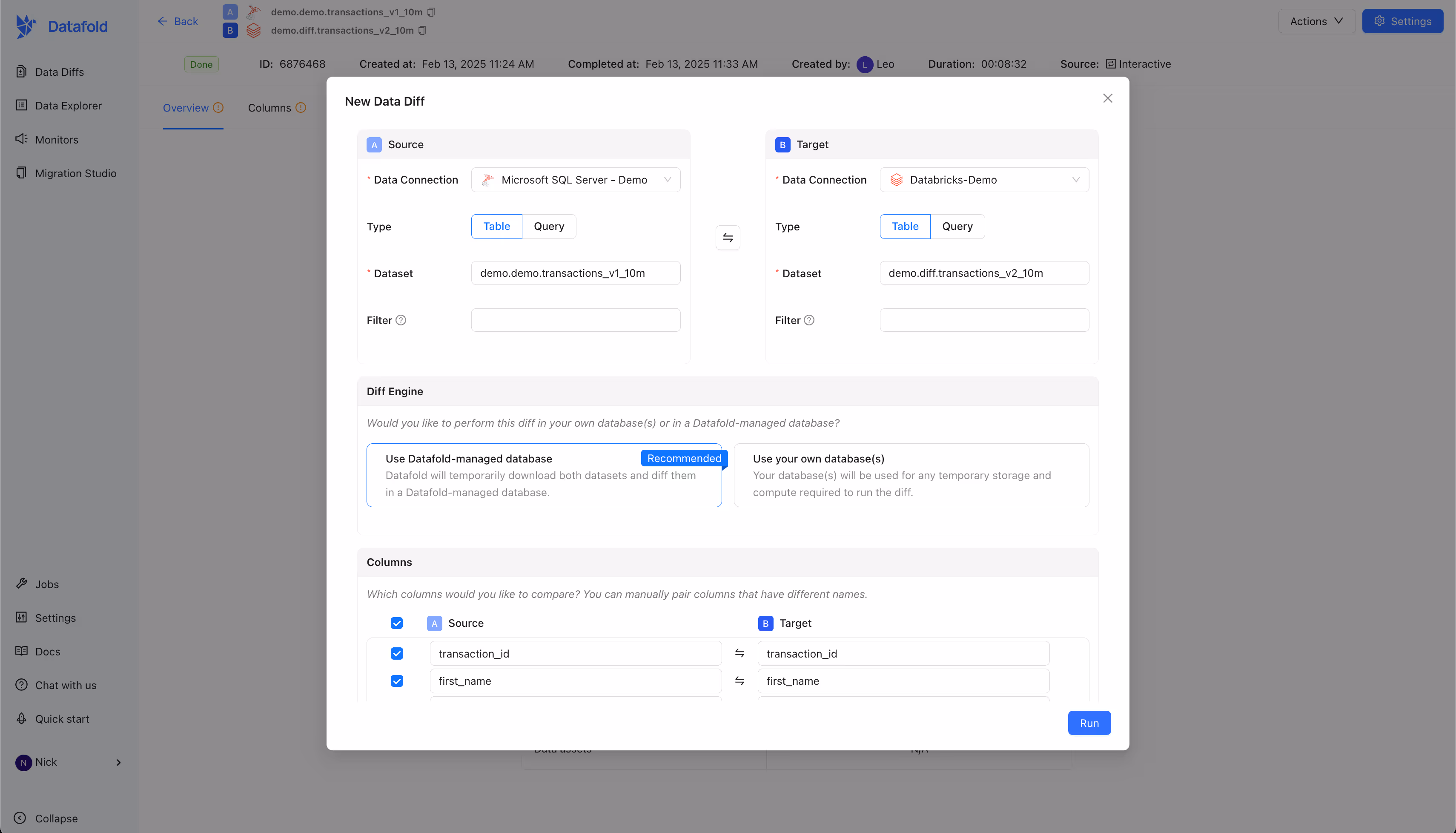Click the Interactive source icon
Image resolution: width=1456 pixels, height=833 pixels.
pyautogui.click(x=1111, y=64)
